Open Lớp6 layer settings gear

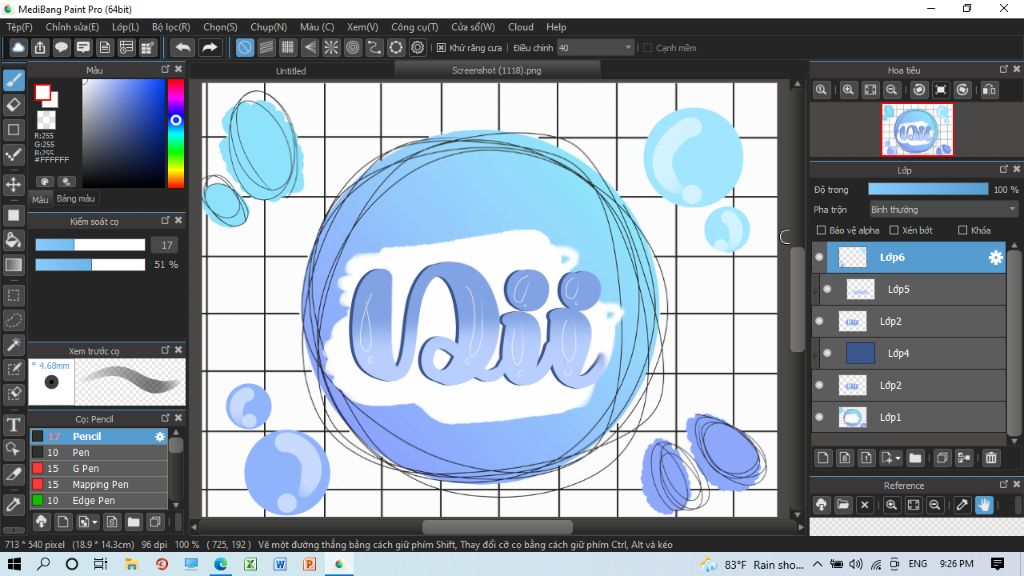click(995, 257)
